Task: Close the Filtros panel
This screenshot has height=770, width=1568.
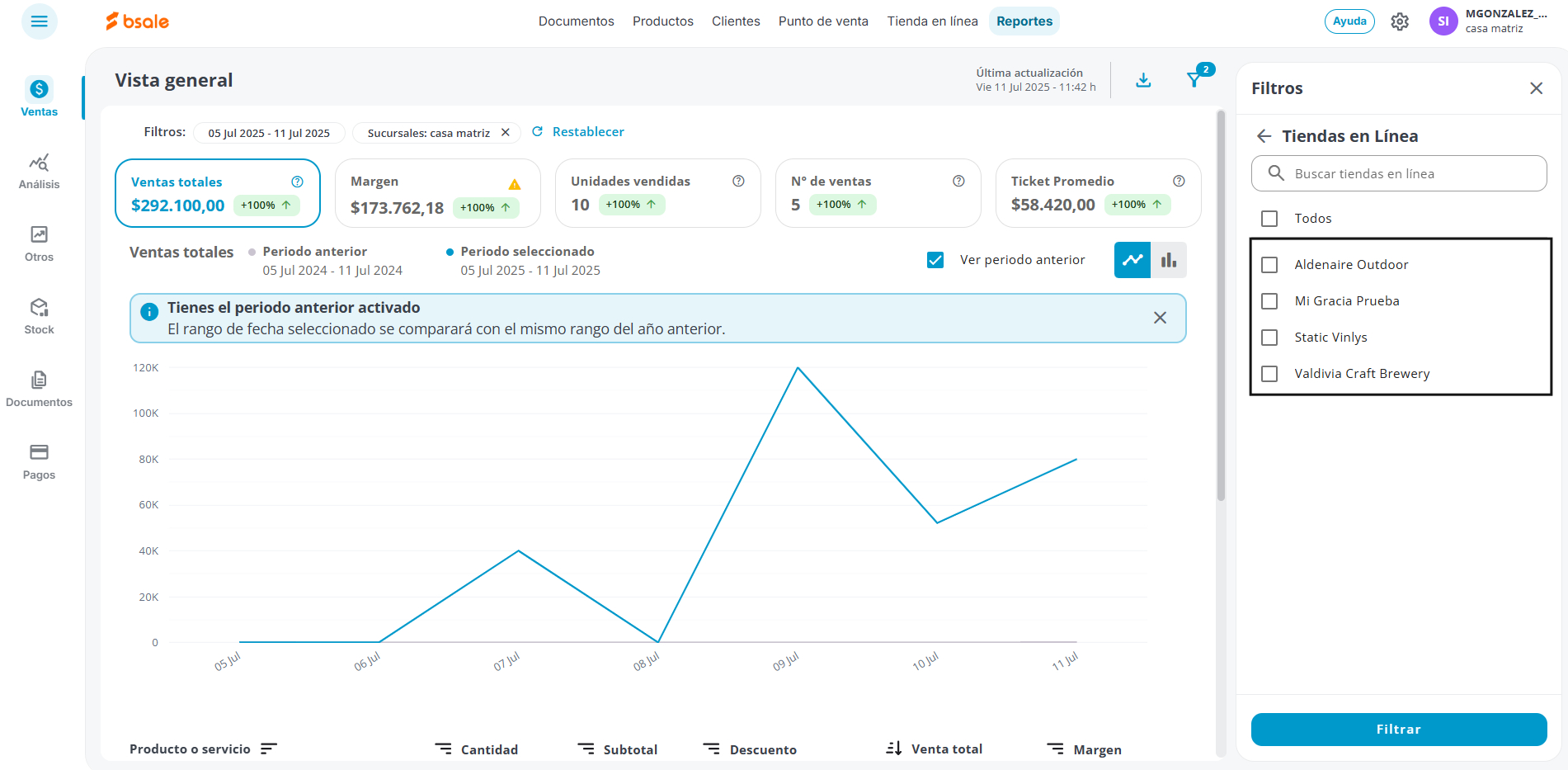Action: coord(1536,88)
